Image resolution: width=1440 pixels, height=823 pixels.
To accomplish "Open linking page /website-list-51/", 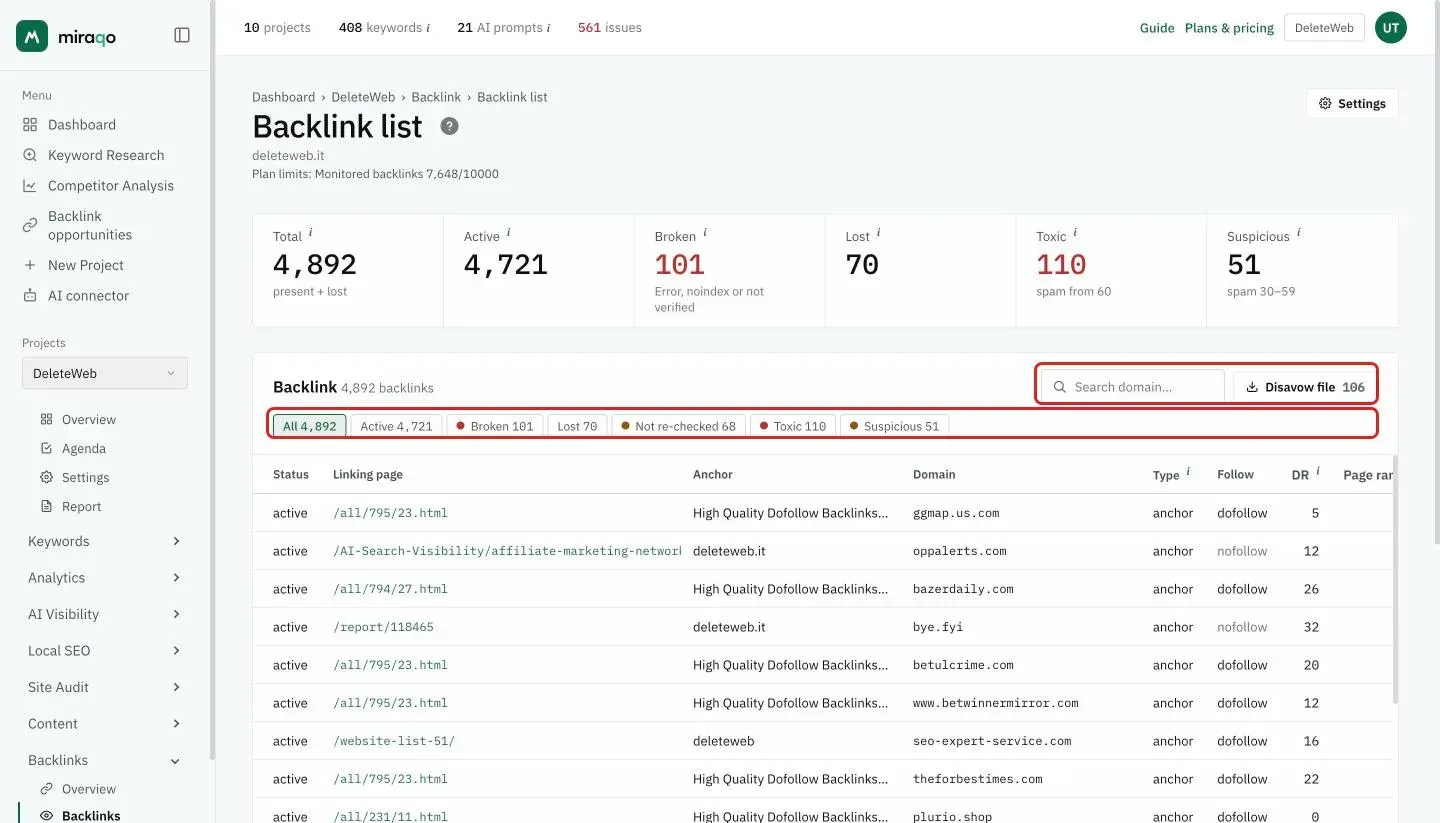I will click(x=394, y=741).
